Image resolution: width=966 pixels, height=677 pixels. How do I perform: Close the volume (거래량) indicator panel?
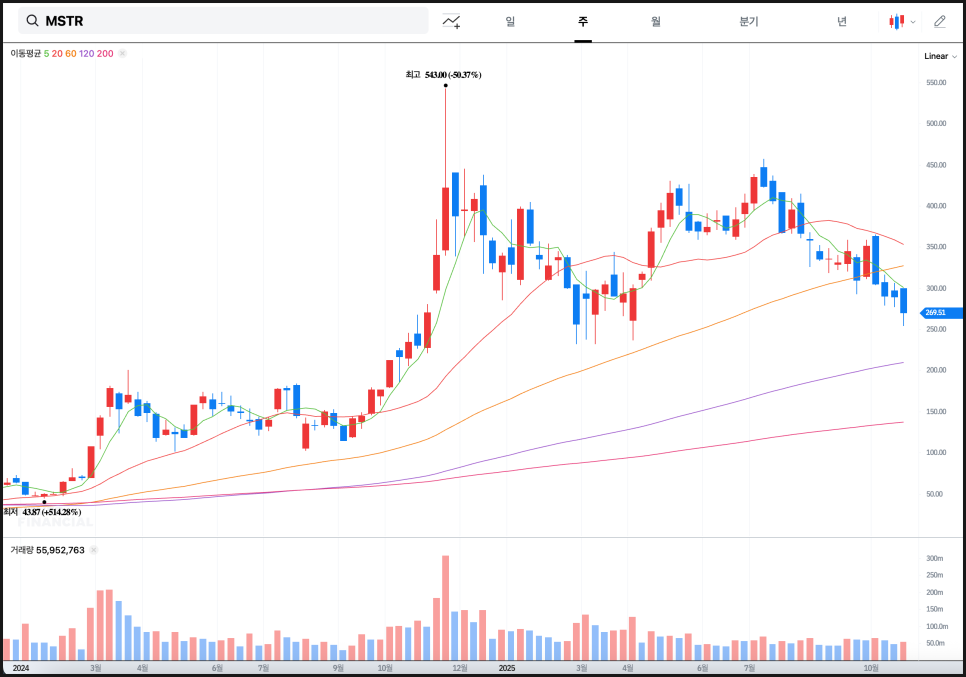tap(94, 550)
